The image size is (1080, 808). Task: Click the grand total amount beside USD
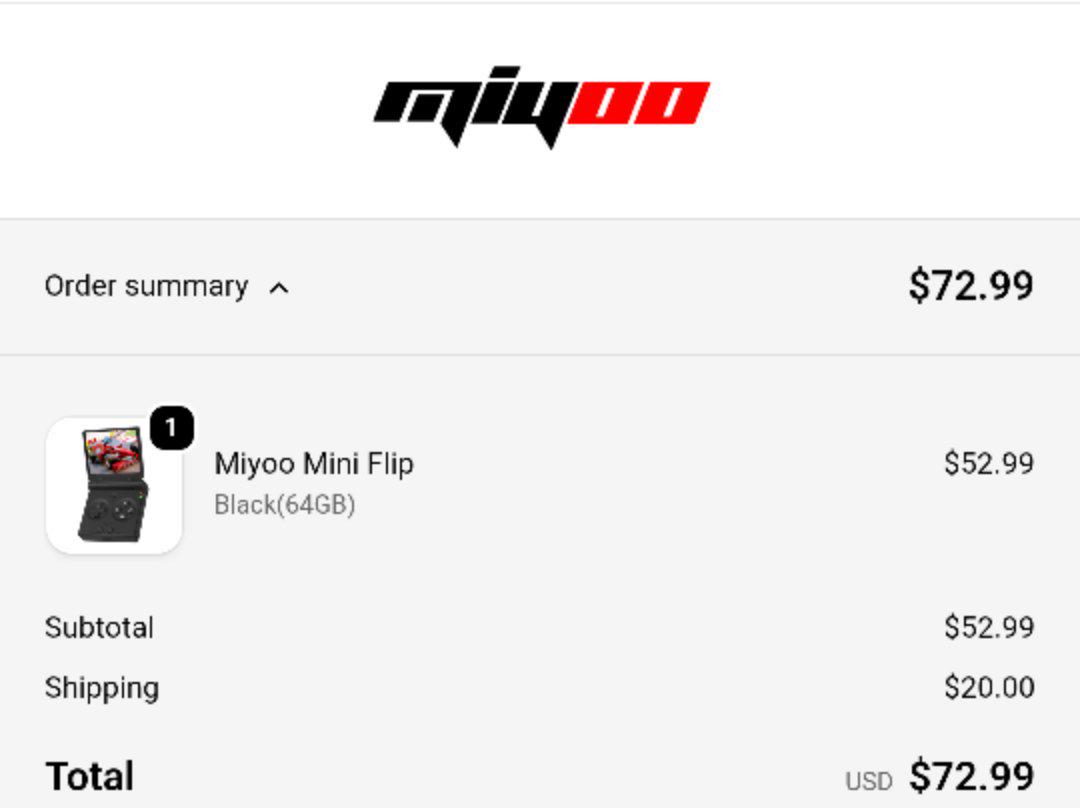pyautogui.click(x=970, y=777)
